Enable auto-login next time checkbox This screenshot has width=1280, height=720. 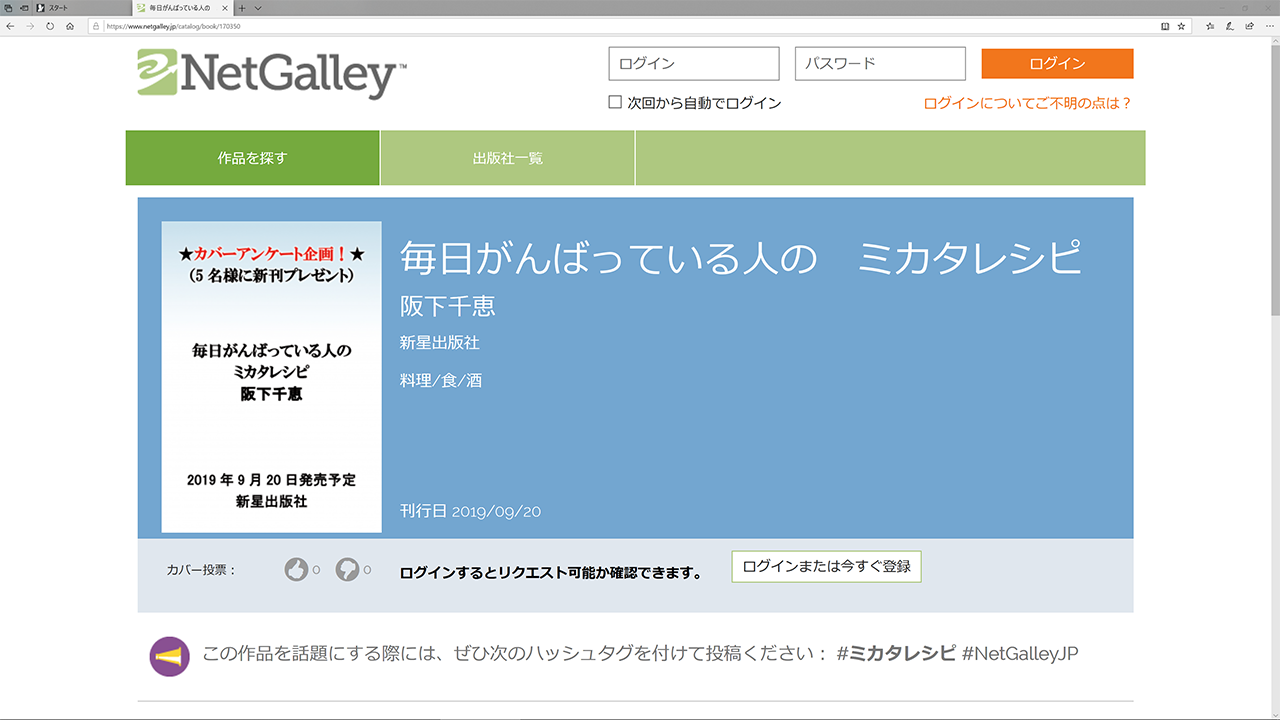pos(615,102)
